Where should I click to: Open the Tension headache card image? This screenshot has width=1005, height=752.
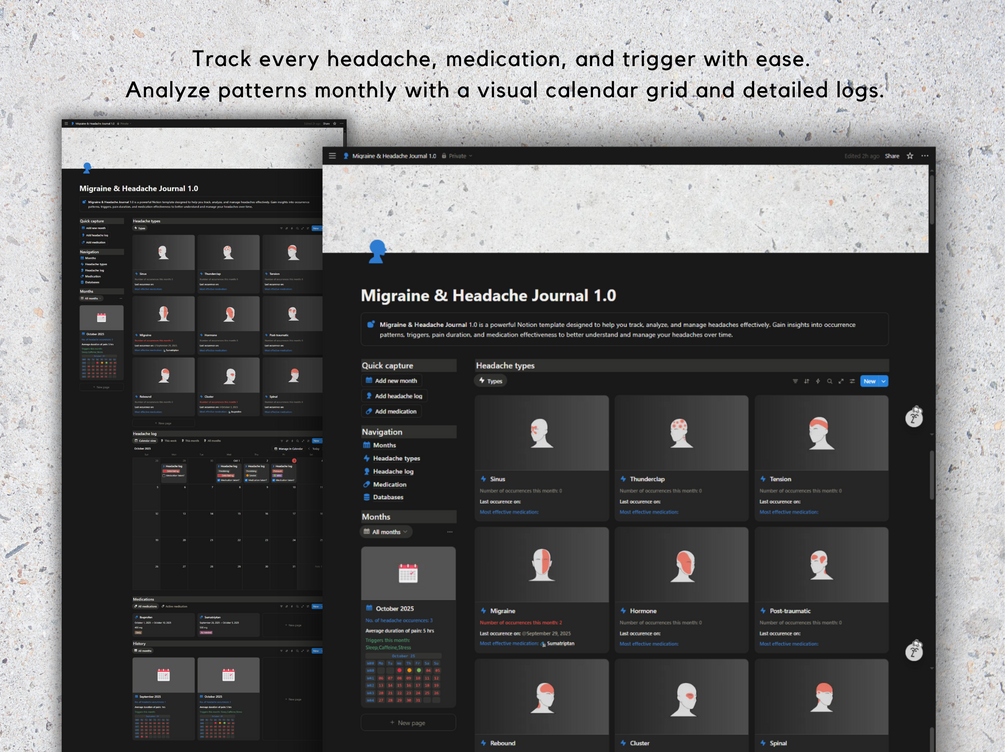(x=821, y=433)
